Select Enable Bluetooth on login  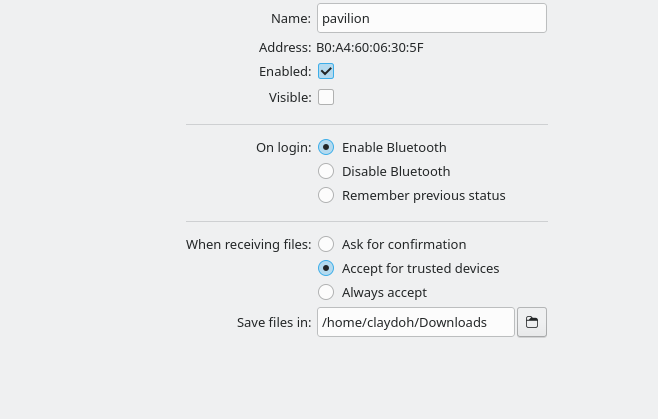pyautogui.click(x=326, y=147)
